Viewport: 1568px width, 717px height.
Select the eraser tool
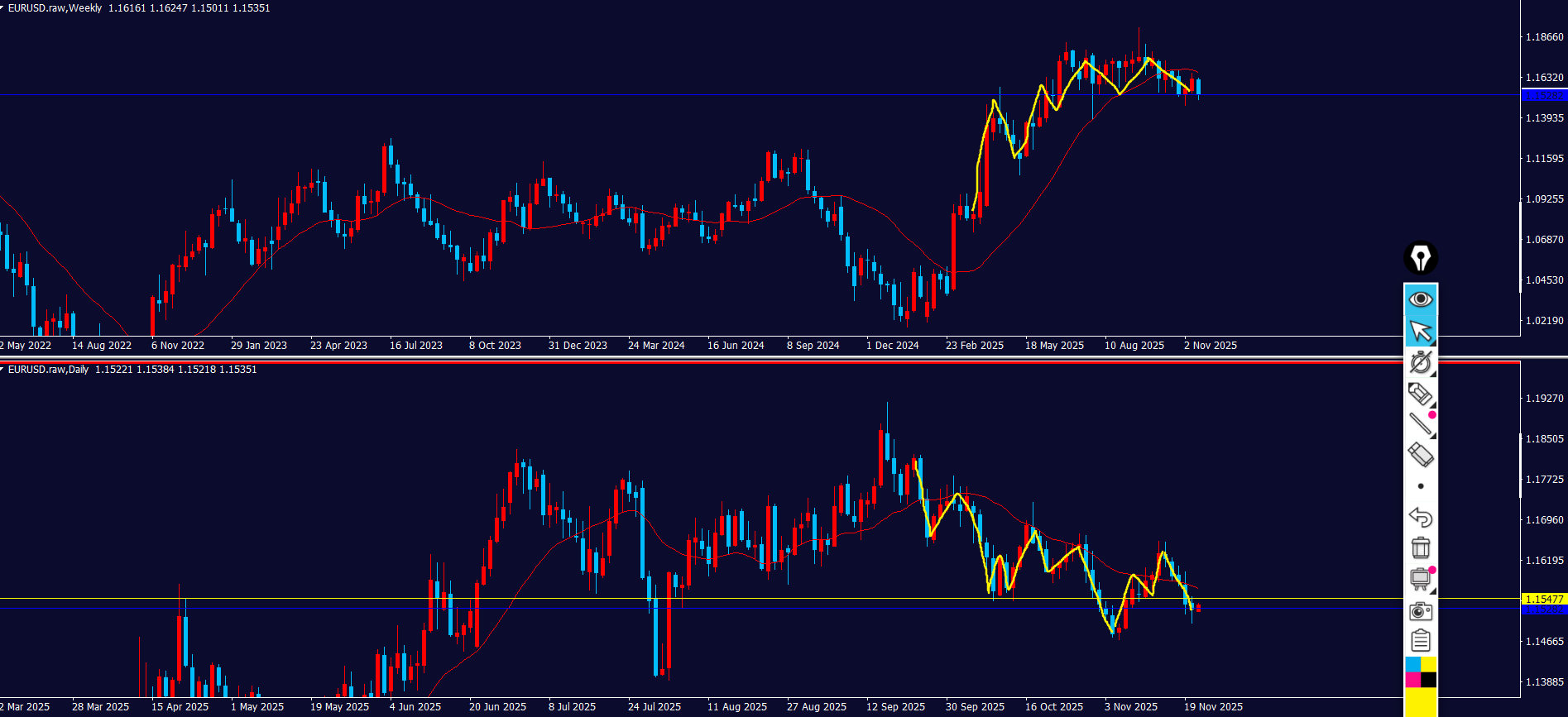tap(1421, 455)
